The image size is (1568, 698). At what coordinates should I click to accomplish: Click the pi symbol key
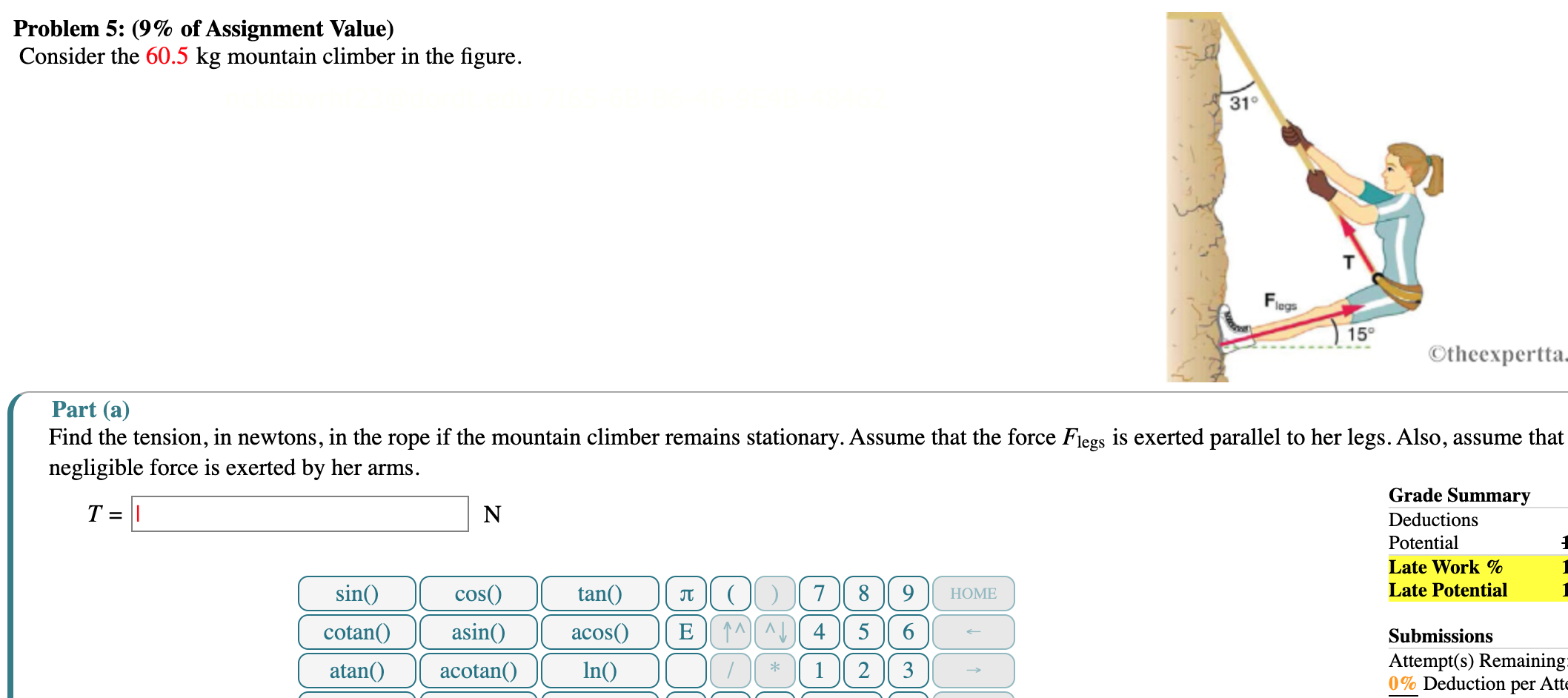[685, 594]
